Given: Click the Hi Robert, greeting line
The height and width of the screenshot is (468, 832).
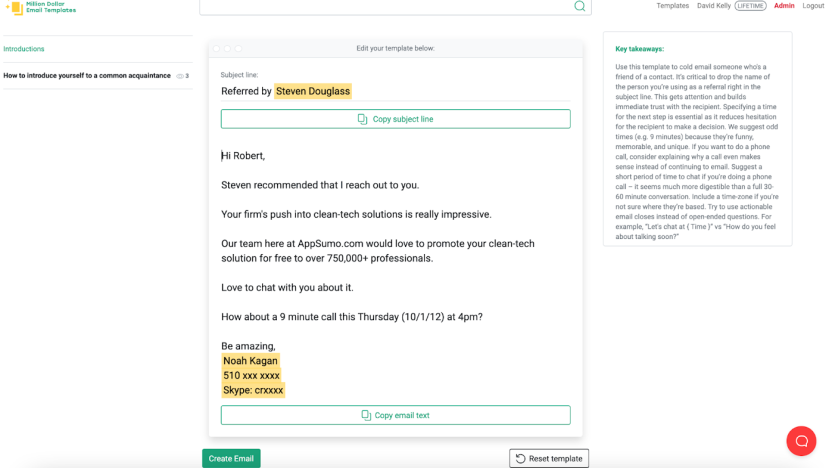Looking at the screenshot, I should (243, 155).
